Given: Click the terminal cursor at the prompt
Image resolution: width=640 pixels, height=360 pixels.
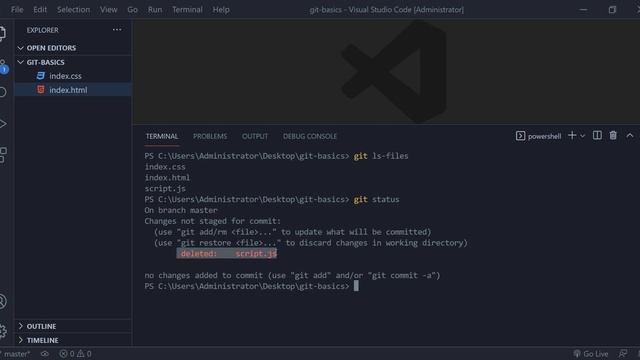Looking at the screenshot, I should [x=356, y=286].
